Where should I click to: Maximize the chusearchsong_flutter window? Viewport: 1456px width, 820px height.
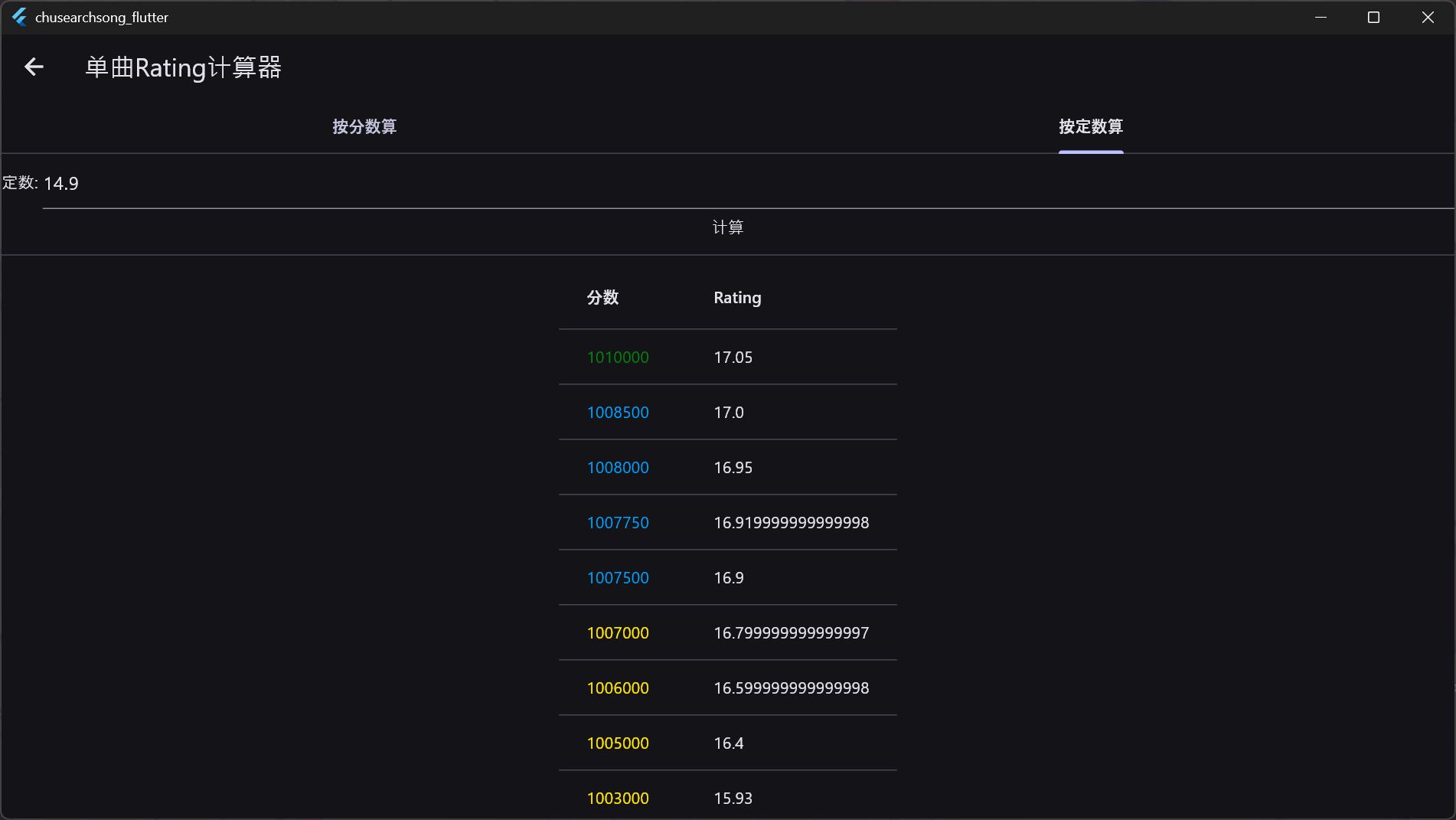click(1373, 17)
